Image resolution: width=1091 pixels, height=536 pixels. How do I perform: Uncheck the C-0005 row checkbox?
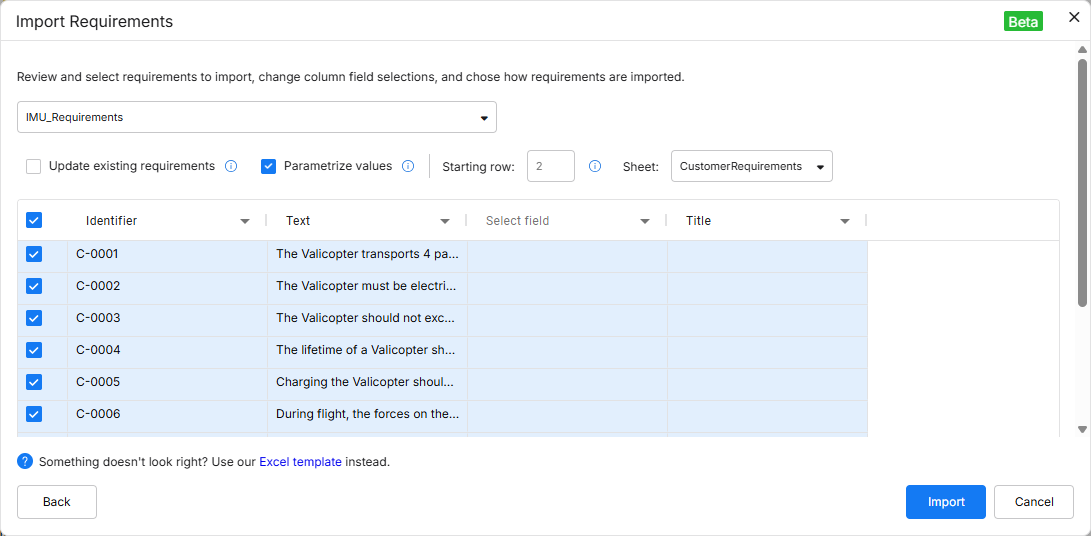pyautogui.click(x=34, y=382)
